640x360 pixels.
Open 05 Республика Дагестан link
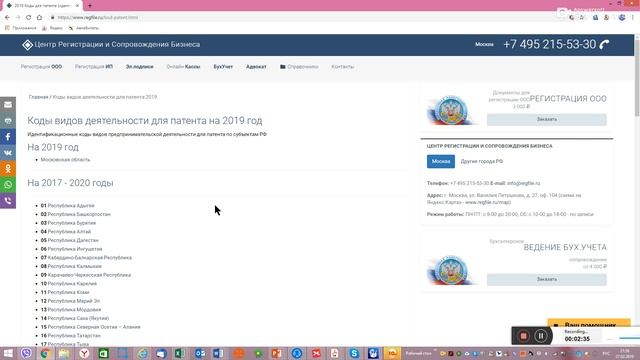pos(69,240)
